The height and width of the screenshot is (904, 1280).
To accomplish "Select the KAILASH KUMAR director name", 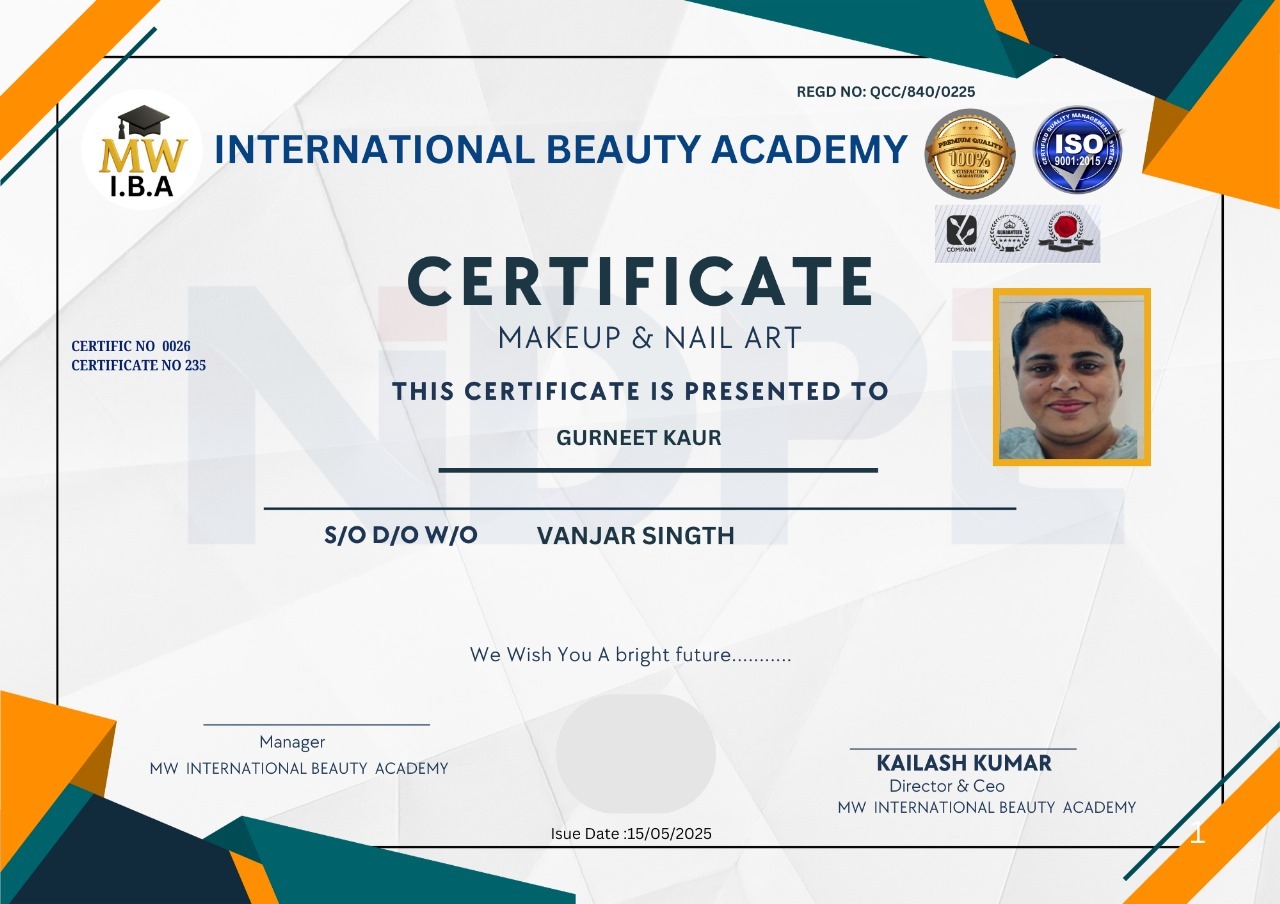I will [963, 763].
